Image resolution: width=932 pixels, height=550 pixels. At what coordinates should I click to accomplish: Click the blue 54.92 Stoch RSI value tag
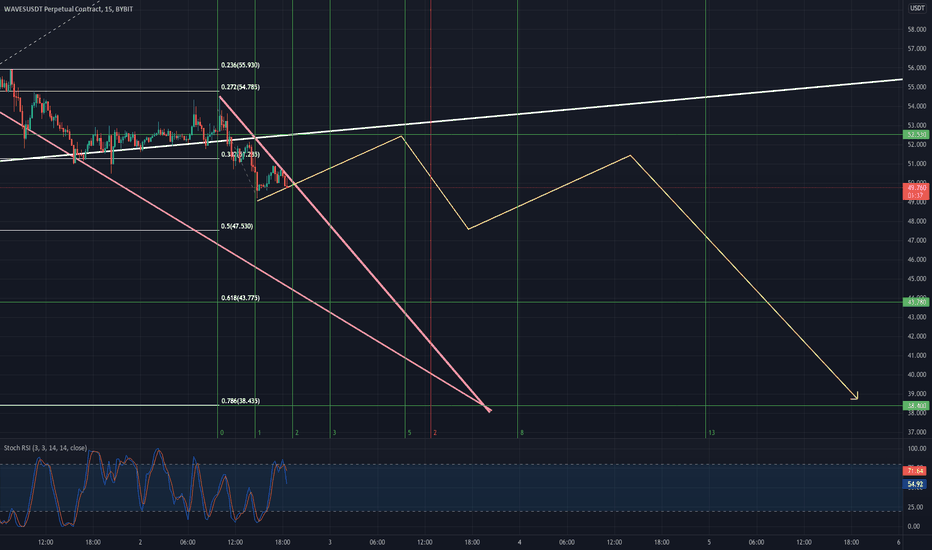click(x=915, y=485)
